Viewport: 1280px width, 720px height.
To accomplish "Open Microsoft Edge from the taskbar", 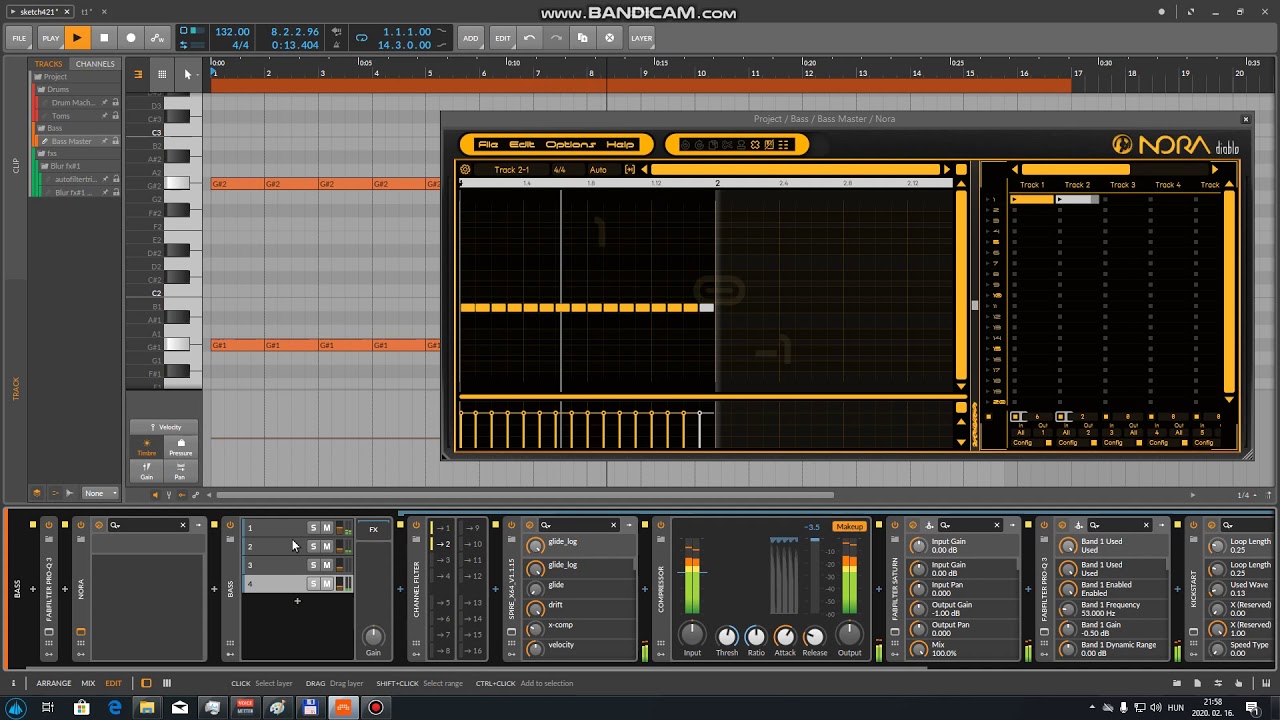I will (115, 708).
